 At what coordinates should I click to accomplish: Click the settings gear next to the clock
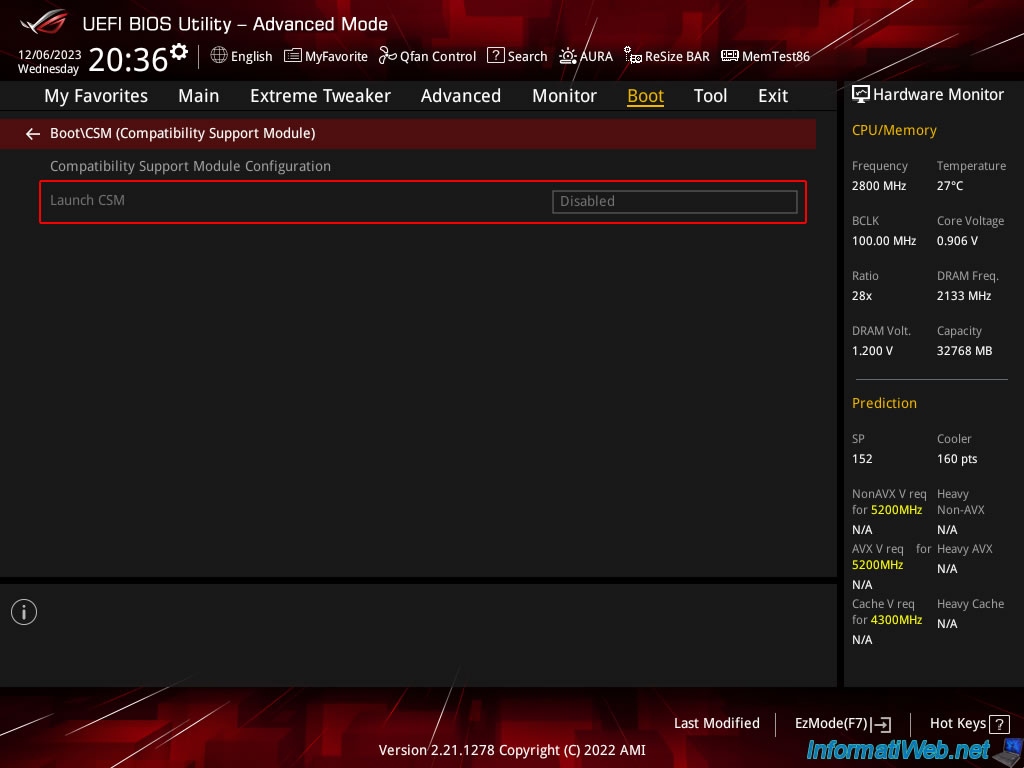click(x=179, y=52)
